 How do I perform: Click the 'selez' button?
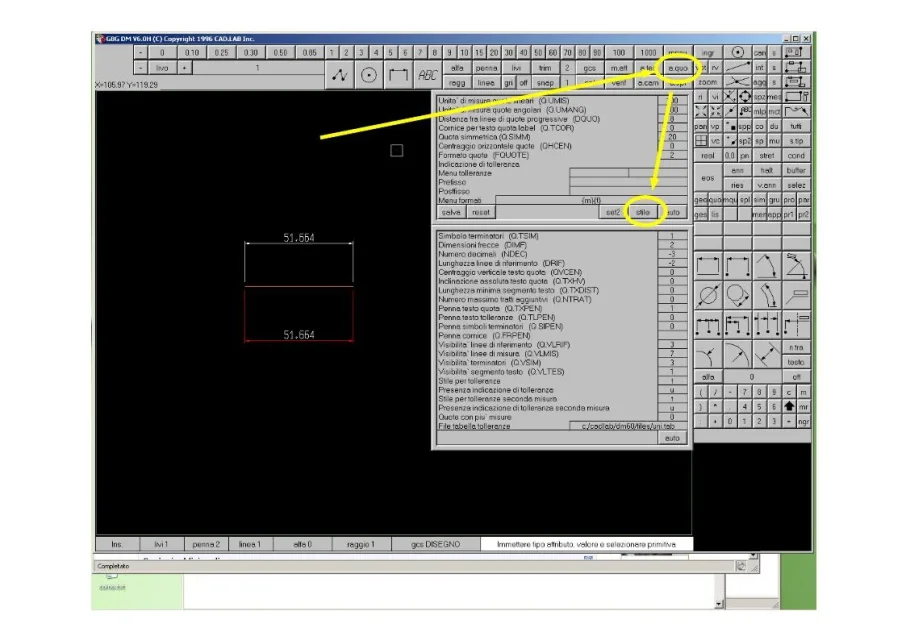pyautogui.click(x=796, y=185)
